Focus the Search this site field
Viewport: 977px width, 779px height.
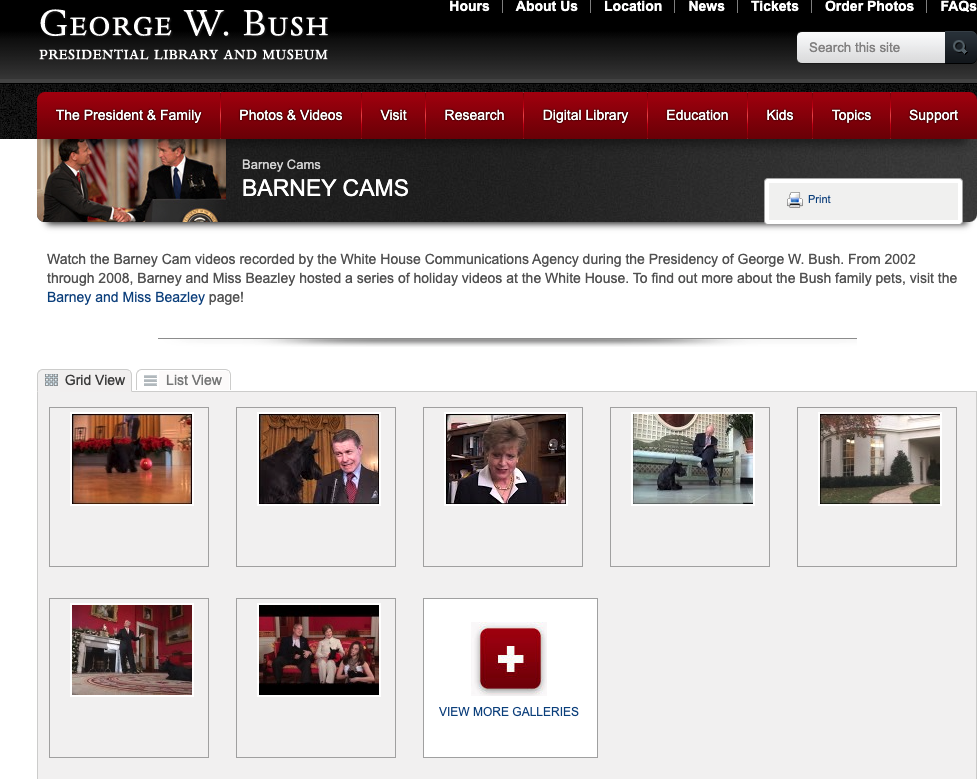tap(871, 47)
